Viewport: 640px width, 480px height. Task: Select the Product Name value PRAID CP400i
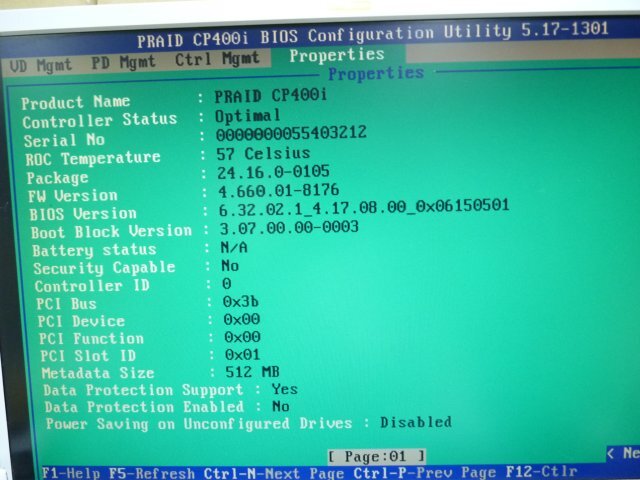pos(271,96)
